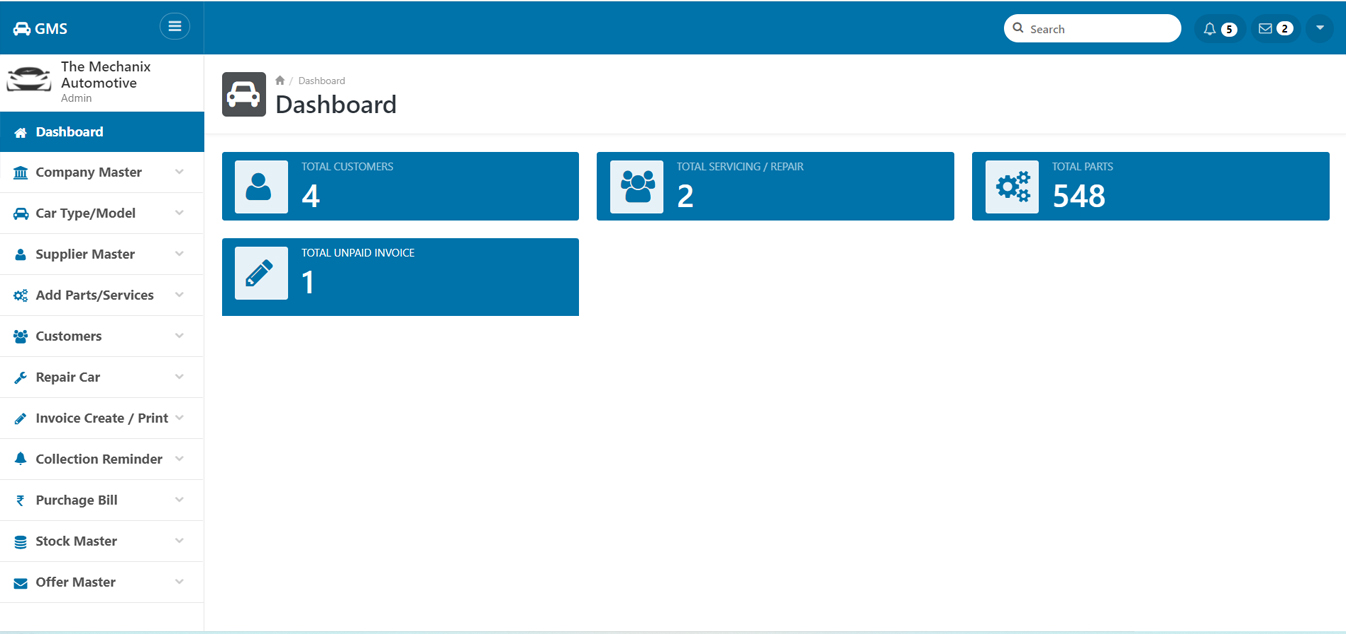Expand the Repair Car chevron
The width and height of the screenshot is (1346, 634).
179,377
